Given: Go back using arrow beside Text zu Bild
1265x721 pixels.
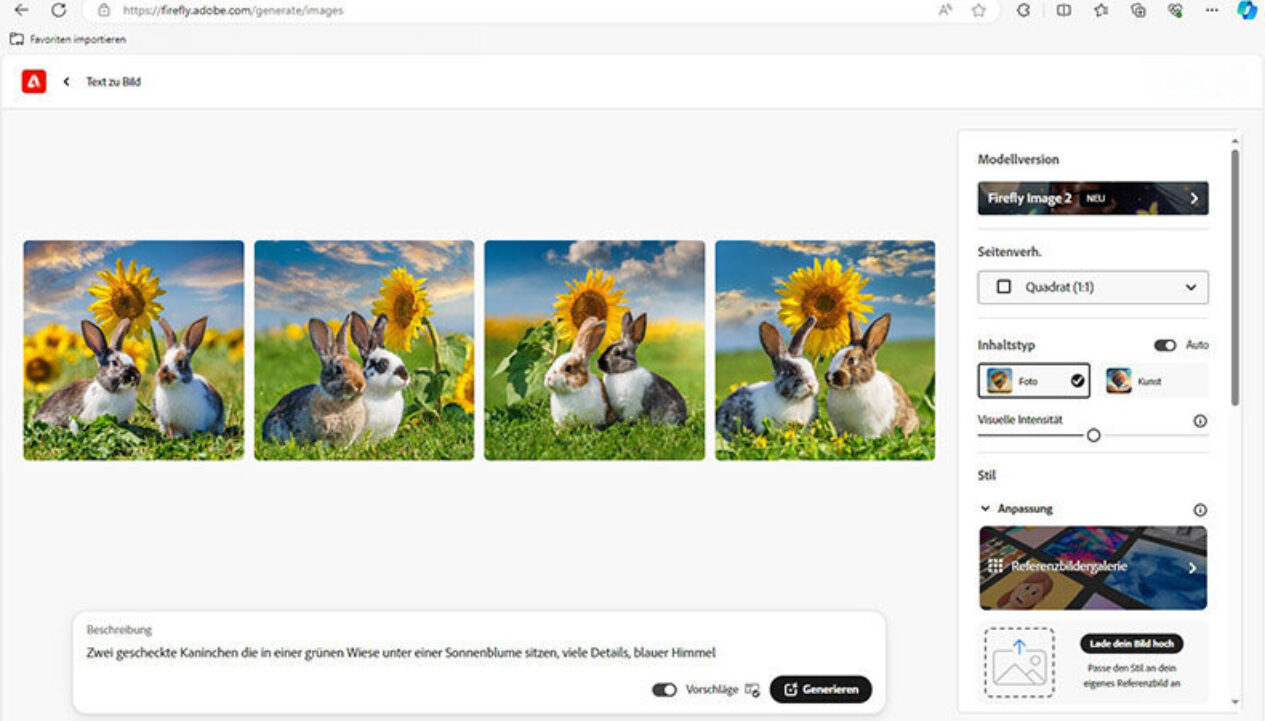Looking at the screenshot, I should 66,82.
